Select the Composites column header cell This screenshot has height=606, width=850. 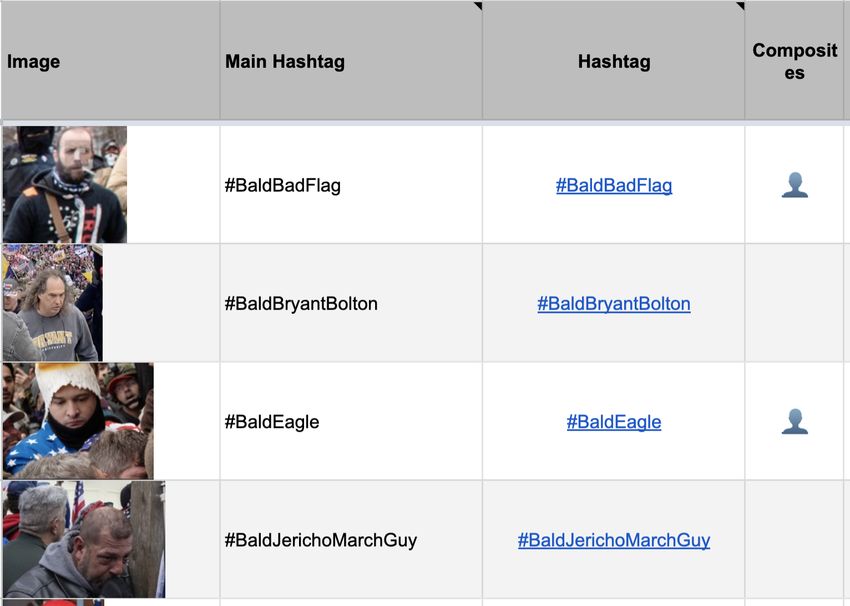pos(794,60)
